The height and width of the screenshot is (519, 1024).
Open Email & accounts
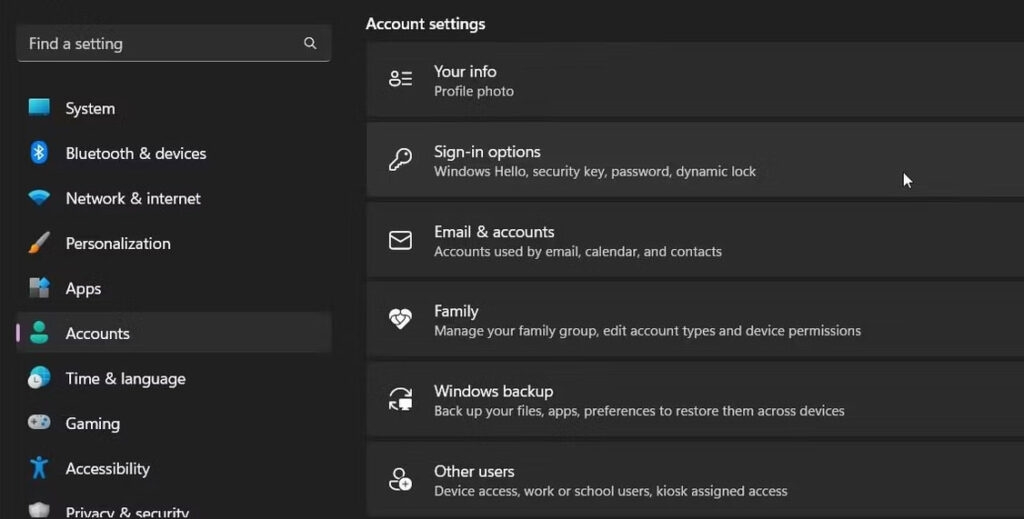695,240
